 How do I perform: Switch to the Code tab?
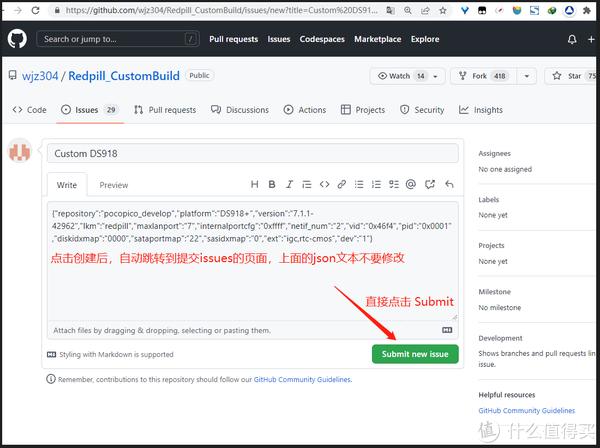coord(29,110)
